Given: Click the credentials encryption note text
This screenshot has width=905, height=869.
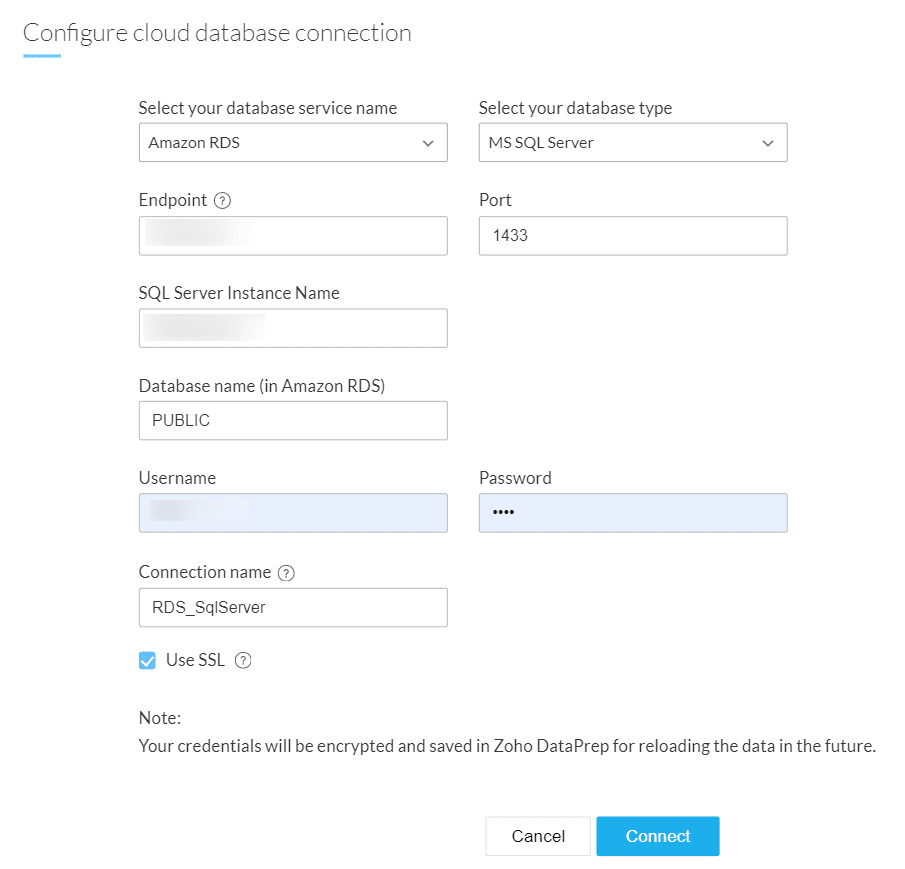Looking at the screenshot, I should point(507,746).
